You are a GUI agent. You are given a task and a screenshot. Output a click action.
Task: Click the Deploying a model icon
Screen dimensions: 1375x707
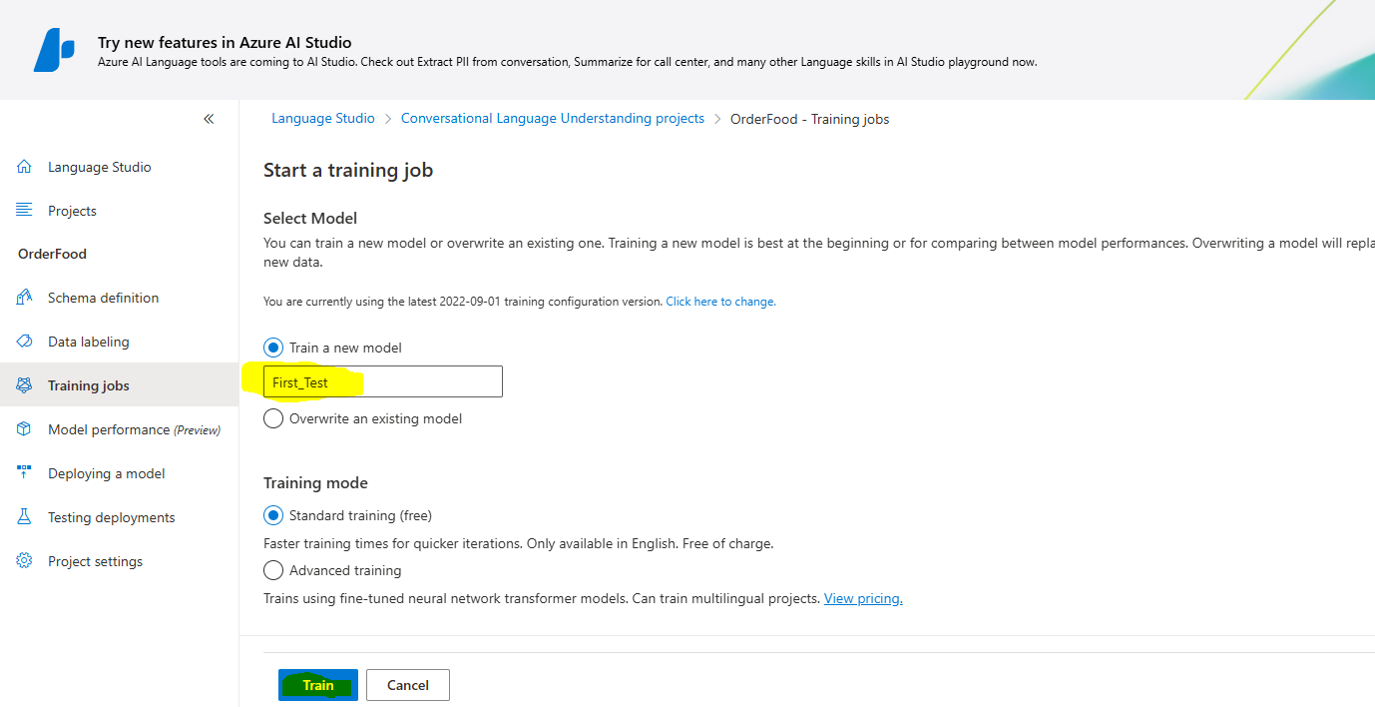pyautogui.click(x=25, y=473)
